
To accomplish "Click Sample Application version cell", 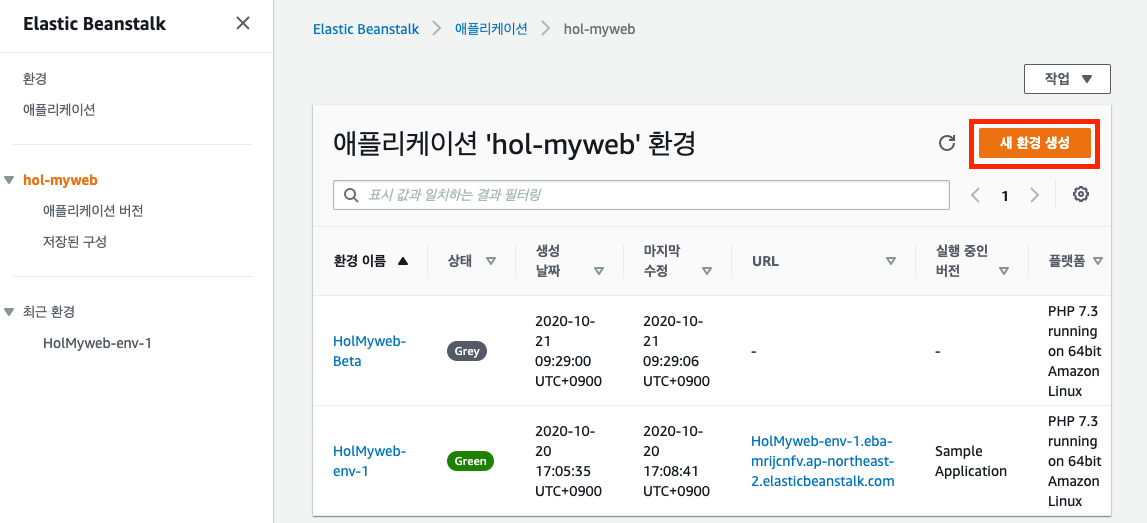I will tap(971, 461).
